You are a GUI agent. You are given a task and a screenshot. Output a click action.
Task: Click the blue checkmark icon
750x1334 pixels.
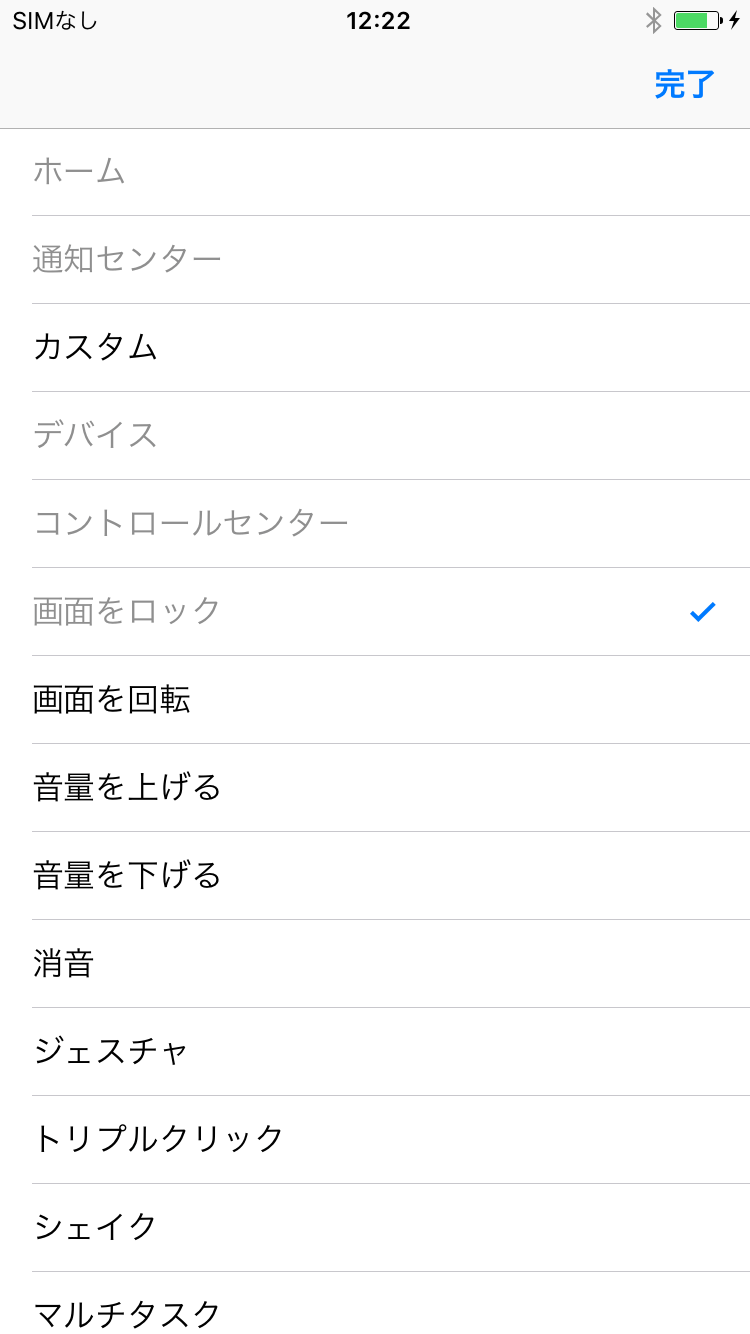(703, 612)
